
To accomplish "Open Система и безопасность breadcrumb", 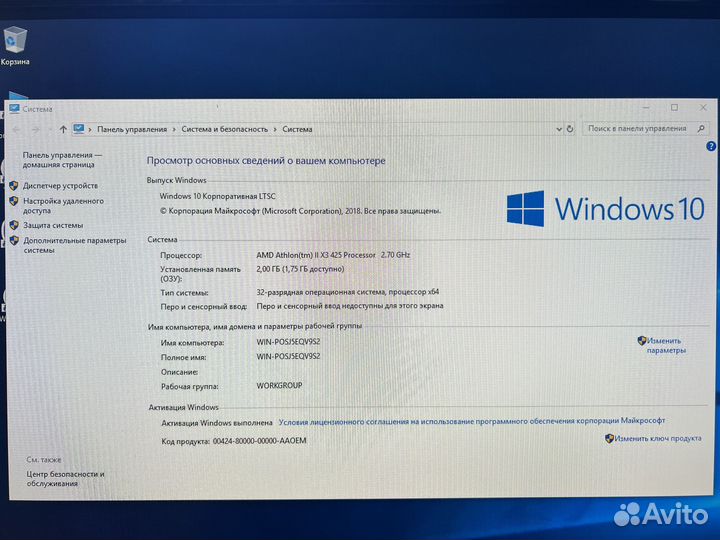I will click(225, 129).
